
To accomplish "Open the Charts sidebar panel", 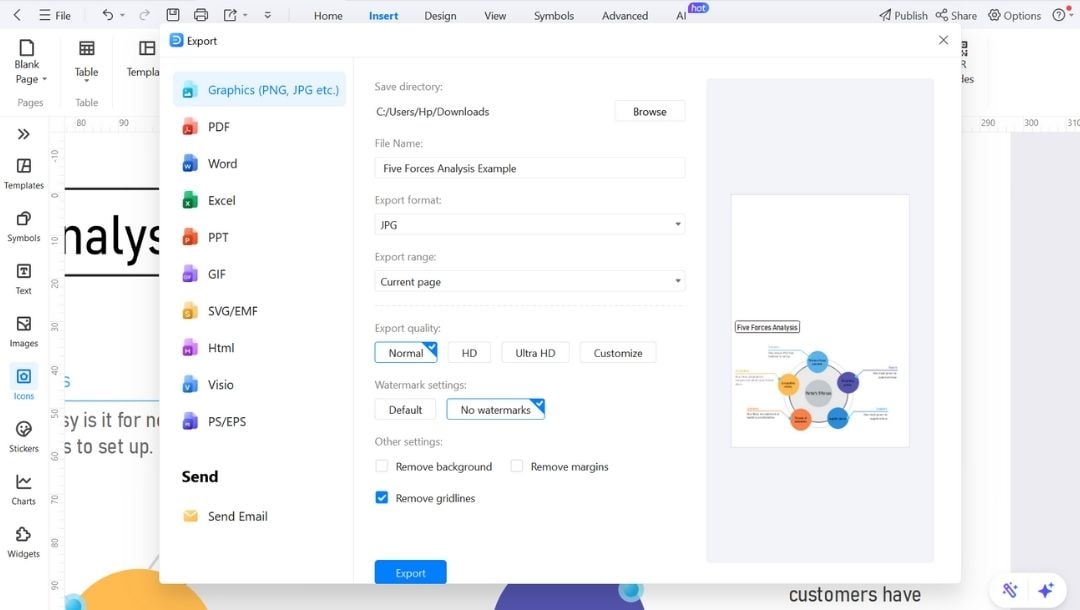I will pos(23,490).
